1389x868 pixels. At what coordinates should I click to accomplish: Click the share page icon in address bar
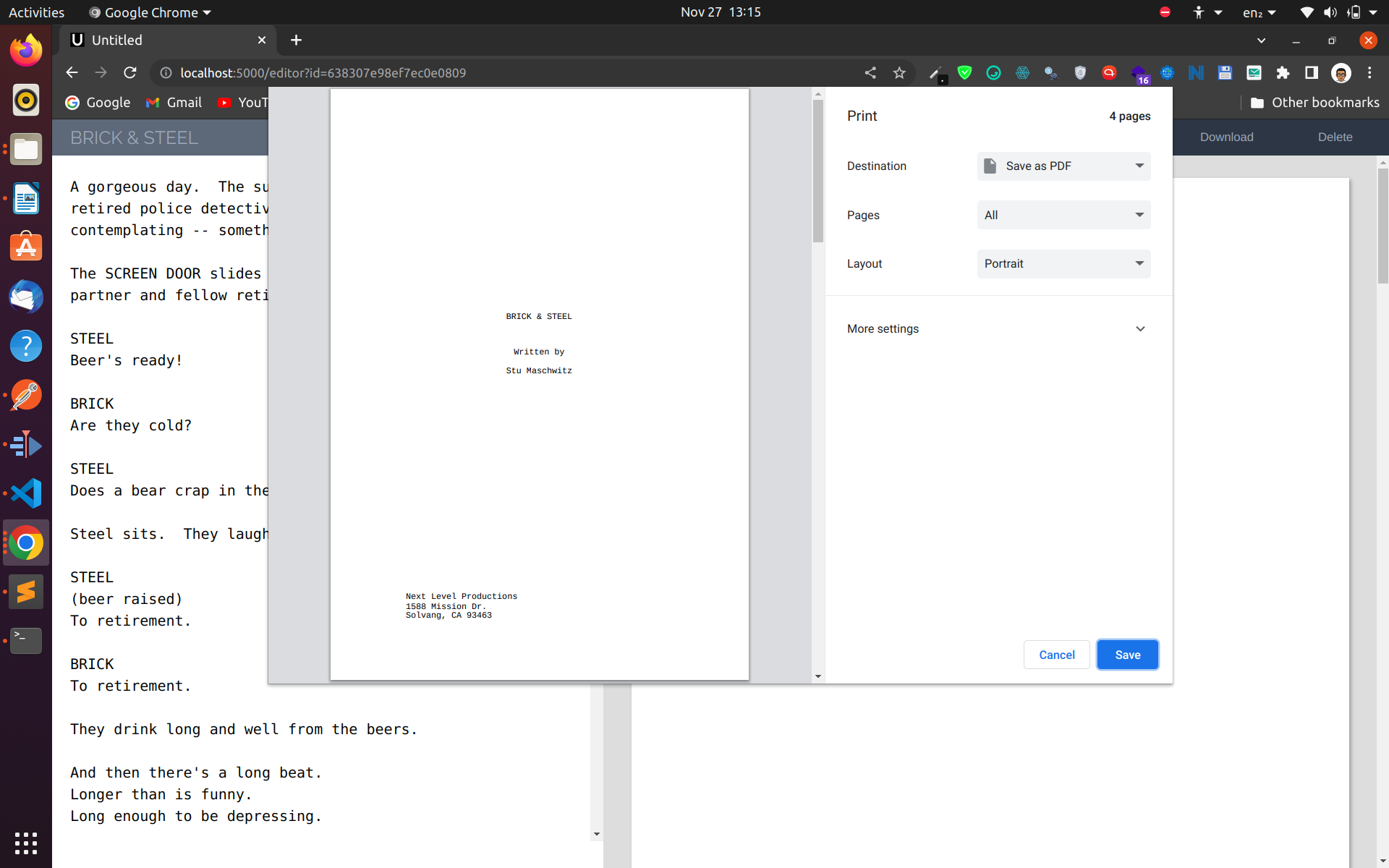point(870,72)
